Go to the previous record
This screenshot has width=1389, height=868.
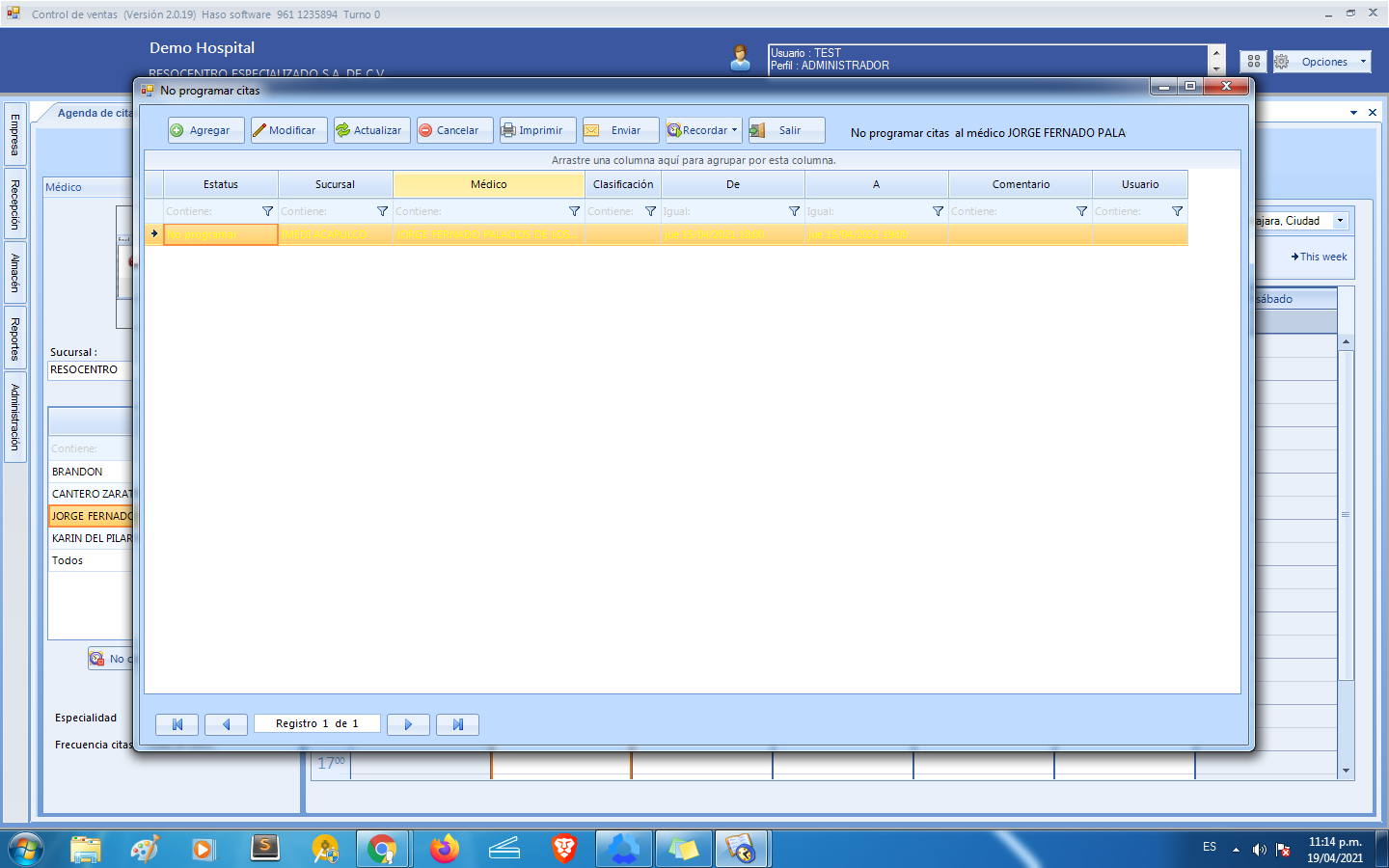226,724
